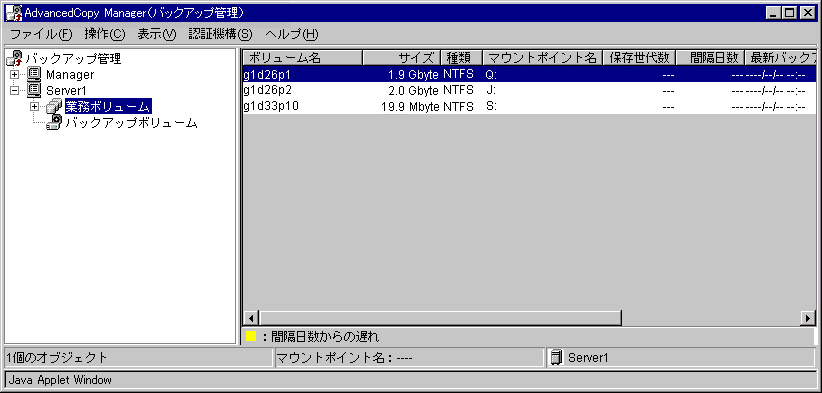Click the server icon in status bar
The width and height of the screenshot is (822, 393).
coord(555,358)
